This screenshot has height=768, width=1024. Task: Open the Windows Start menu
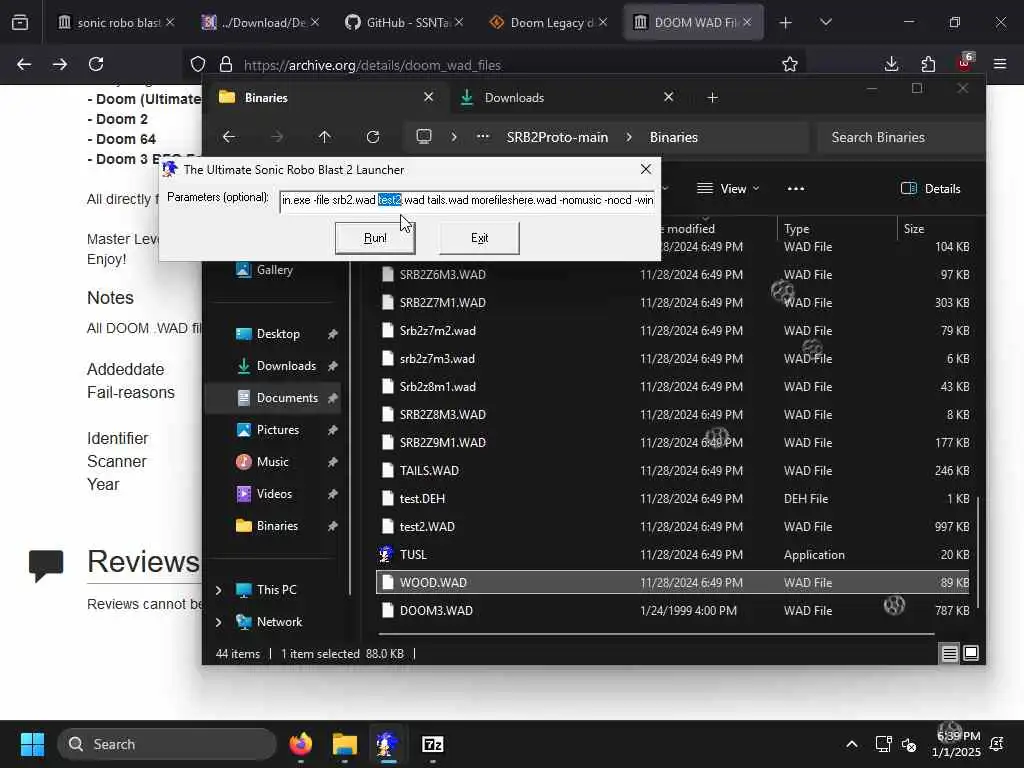(x=32, y=744)
